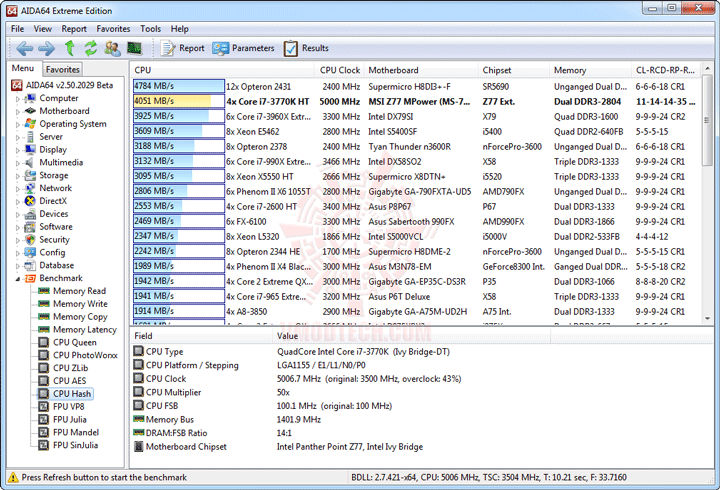Sort by the Chipset column header
The width and height of the screenshot is (720, 490).
[x=514, y=70]
